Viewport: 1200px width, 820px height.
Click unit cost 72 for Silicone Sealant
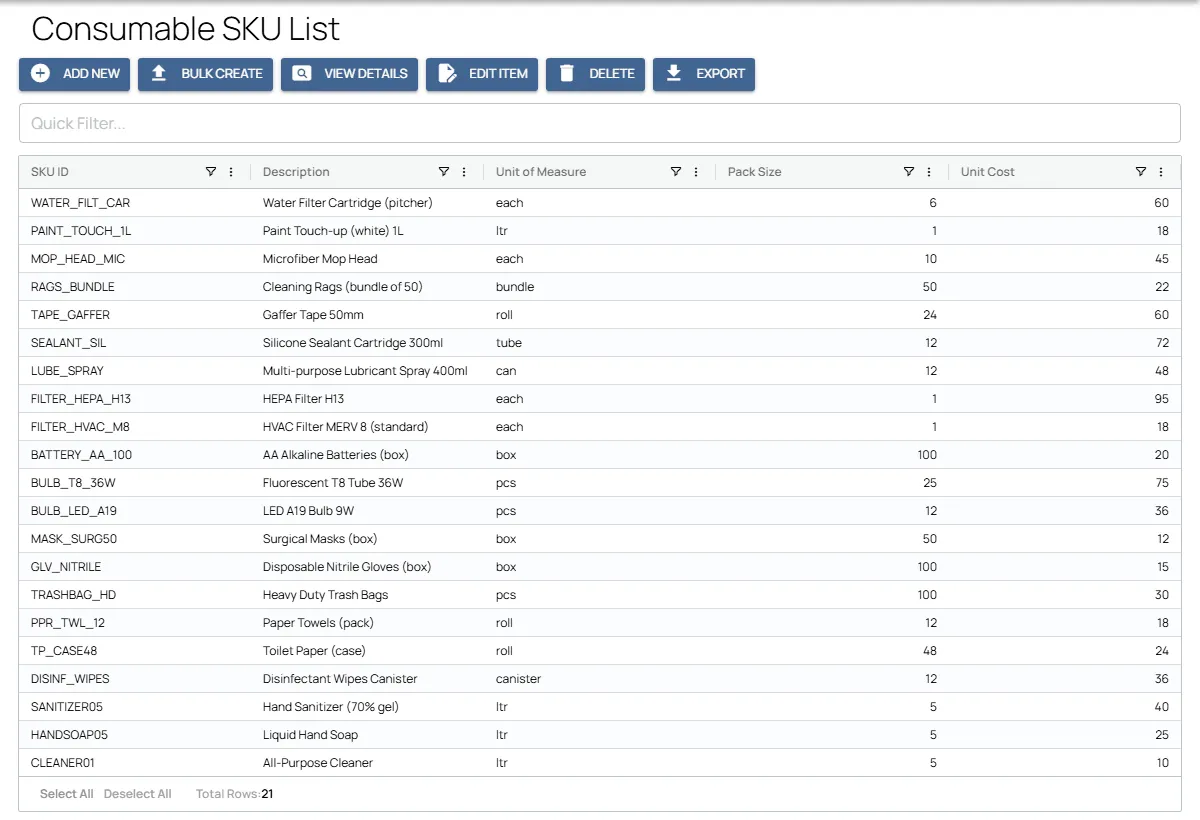tap(1065, 343)
